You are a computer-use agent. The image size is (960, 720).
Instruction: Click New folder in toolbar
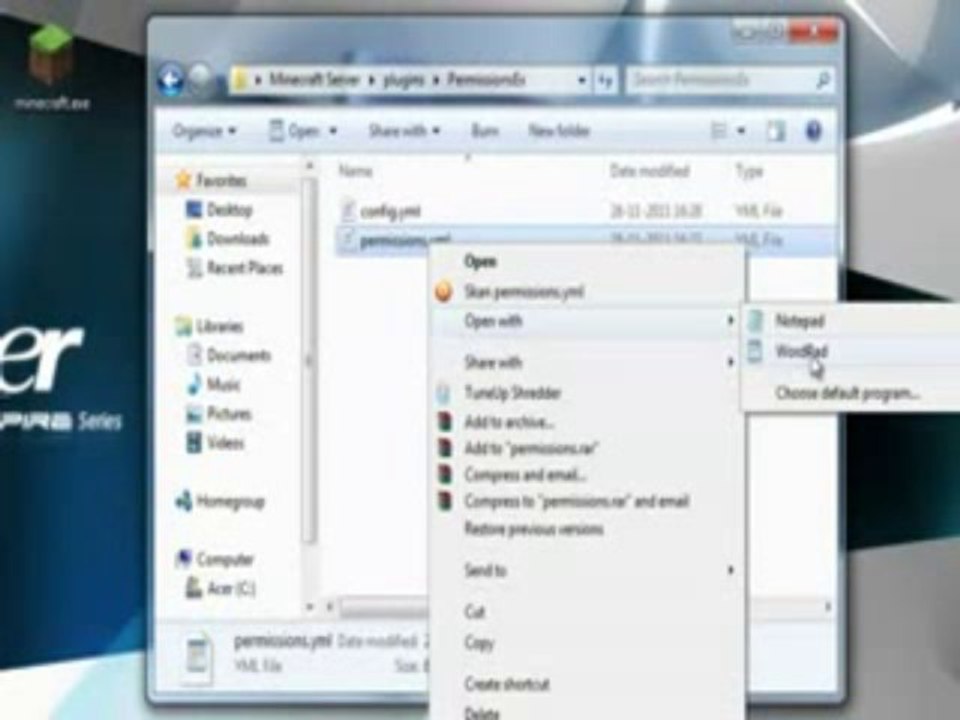(559, 131)
